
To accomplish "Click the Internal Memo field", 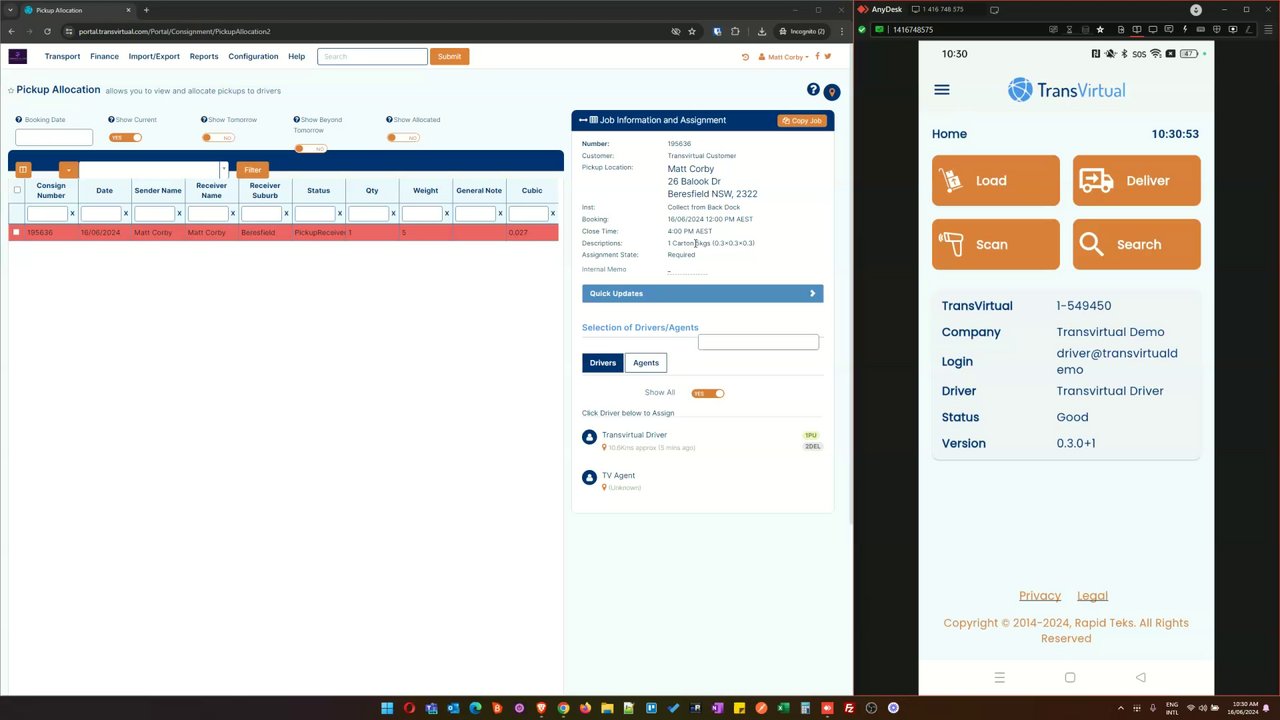I will [x=687, y=270].
